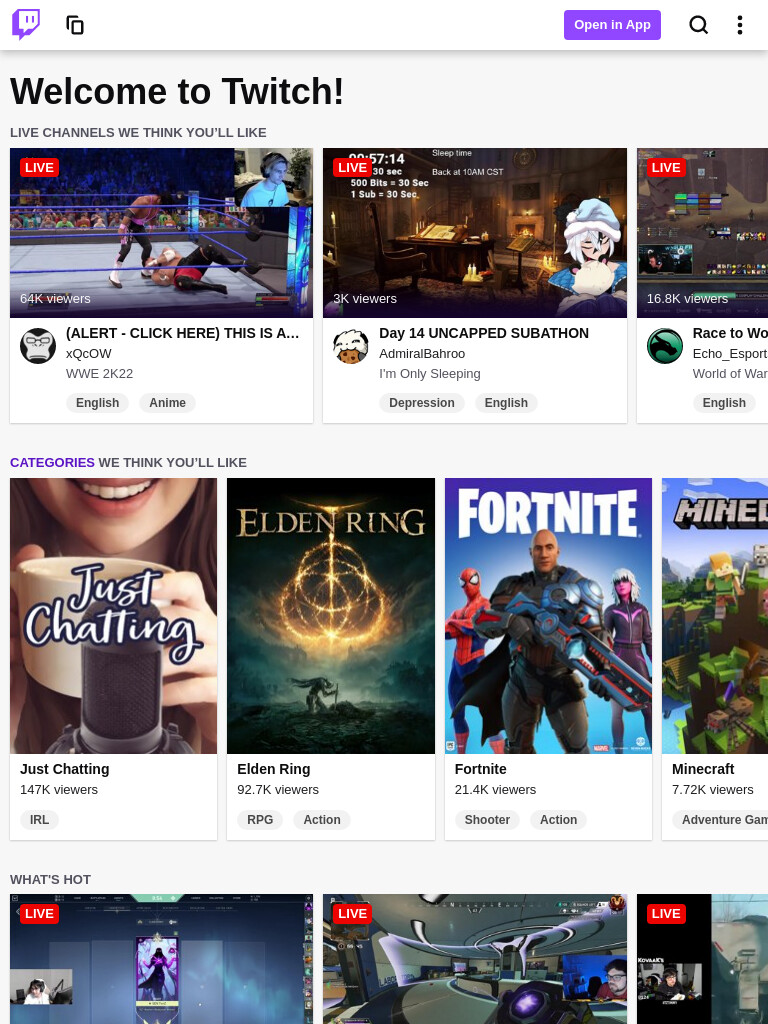Click 7.72K viewers text under Minecraft
The image size is (768, 1024).
click(x=712, y=790)
